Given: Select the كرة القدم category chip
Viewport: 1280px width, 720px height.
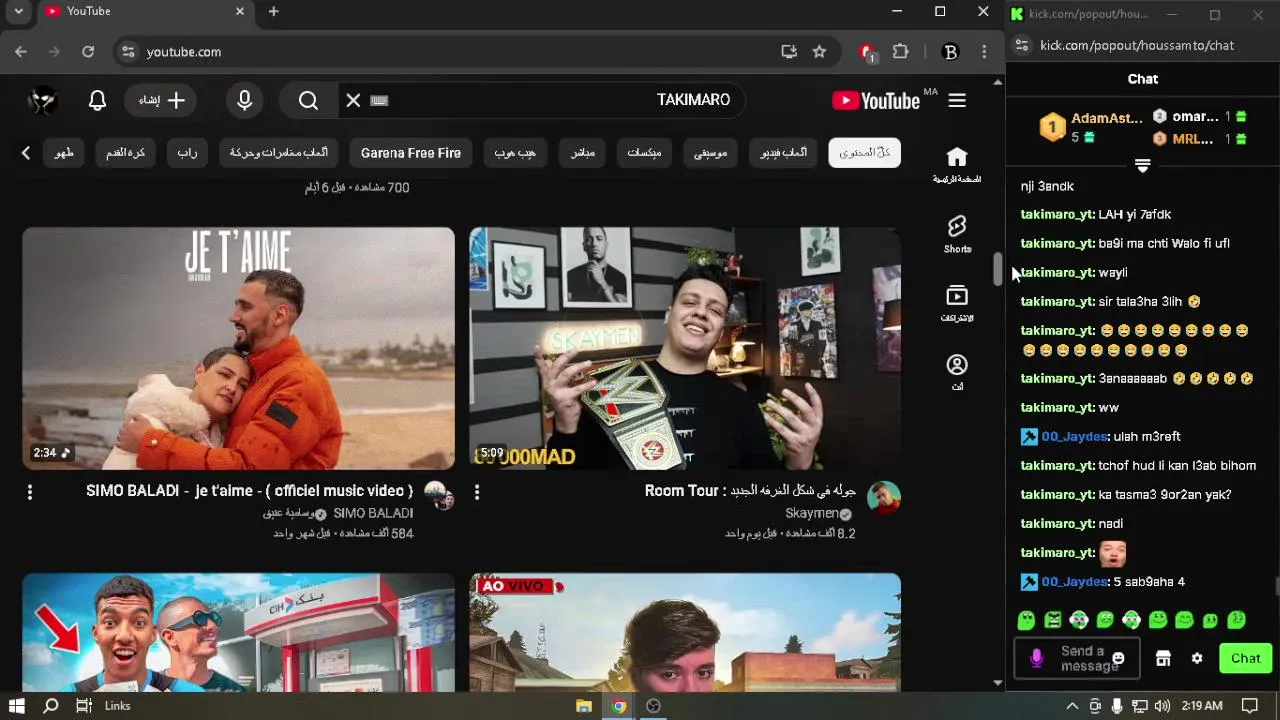Looking at the screenshot, I should (x=126, y=153).
